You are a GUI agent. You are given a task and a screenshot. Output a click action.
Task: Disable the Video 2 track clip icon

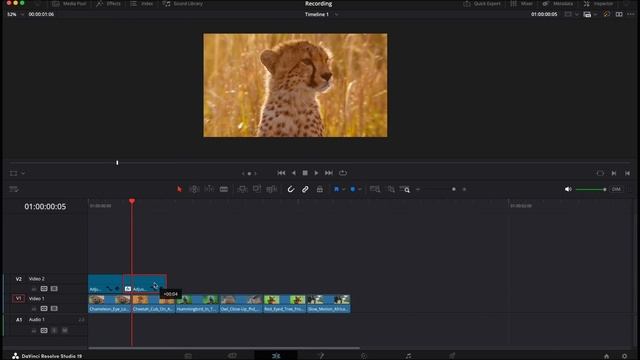coord(54,289)
